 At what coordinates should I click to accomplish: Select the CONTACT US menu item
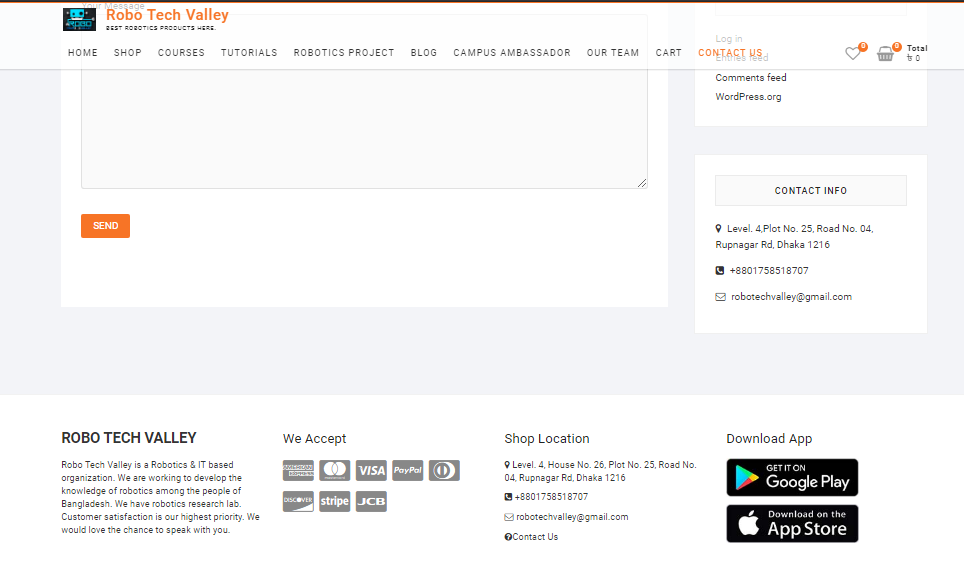pyautogui.click(x=730, y=53)
